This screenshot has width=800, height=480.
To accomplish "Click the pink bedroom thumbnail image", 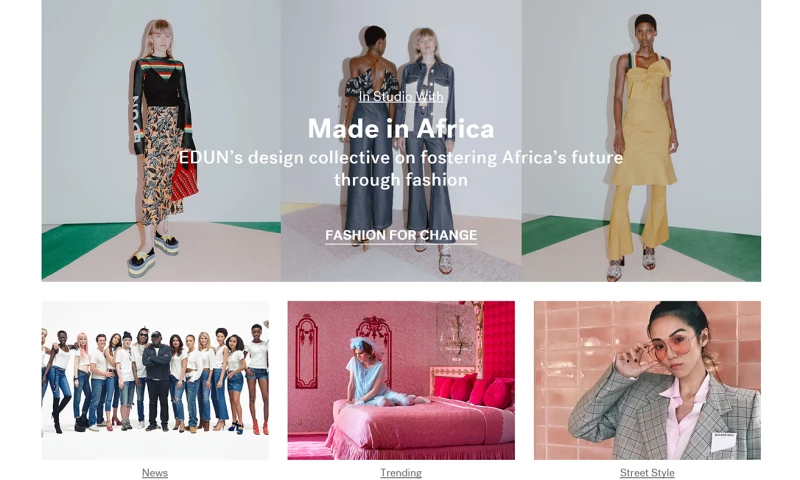I will click(x=401, y=380).
